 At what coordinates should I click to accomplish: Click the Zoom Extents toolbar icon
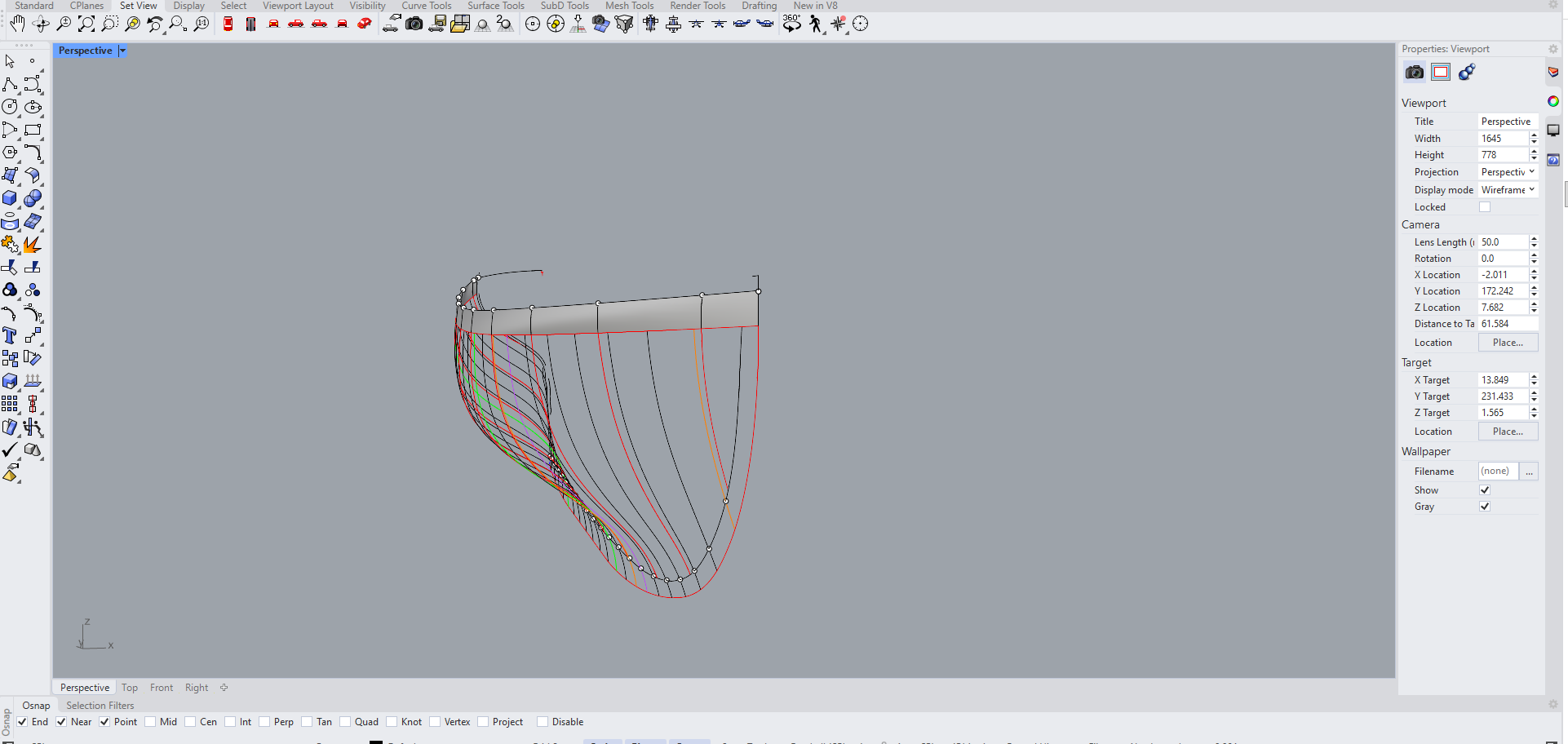(86, 24)
